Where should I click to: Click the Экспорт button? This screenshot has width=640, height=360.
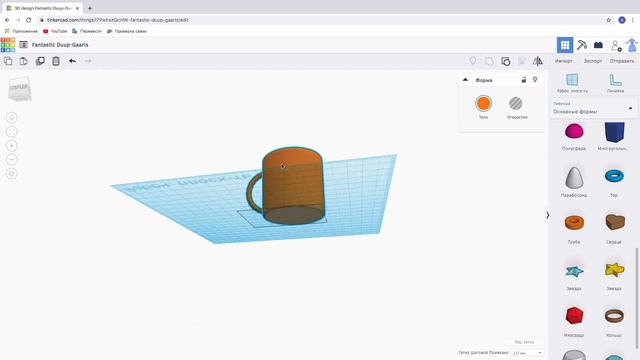[592, 61]
